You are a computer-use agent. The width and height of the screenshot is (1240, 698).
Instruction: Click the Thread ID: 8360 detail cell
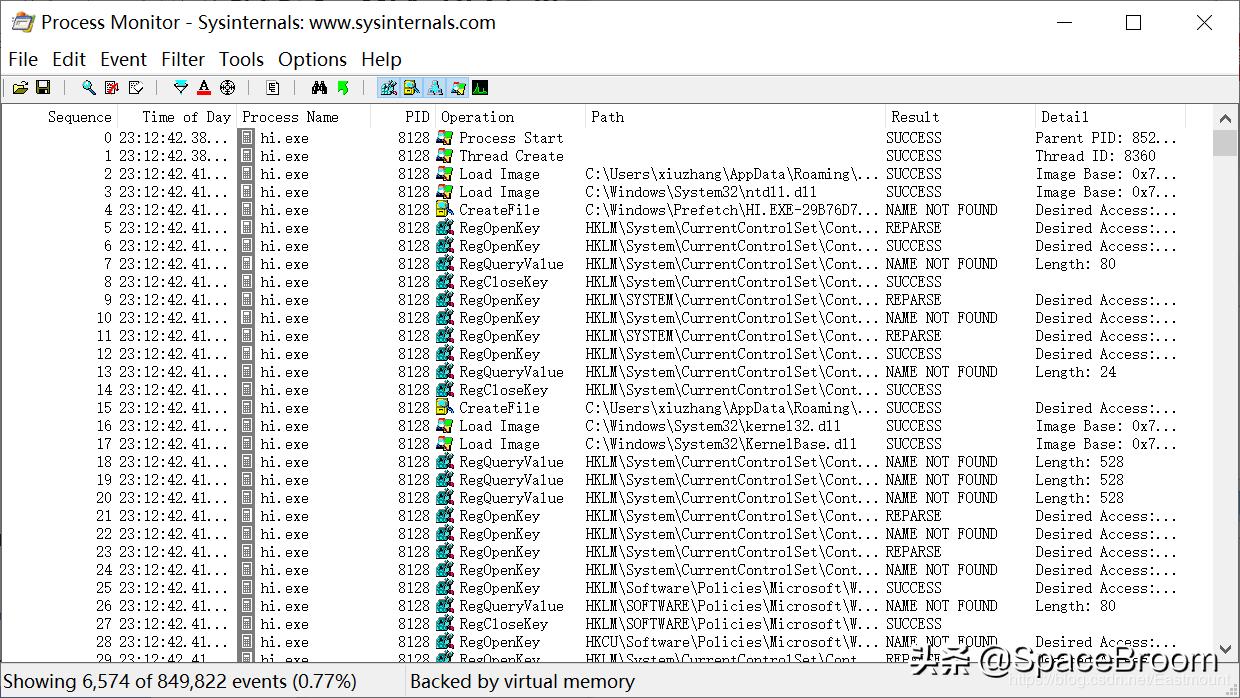1095,156
